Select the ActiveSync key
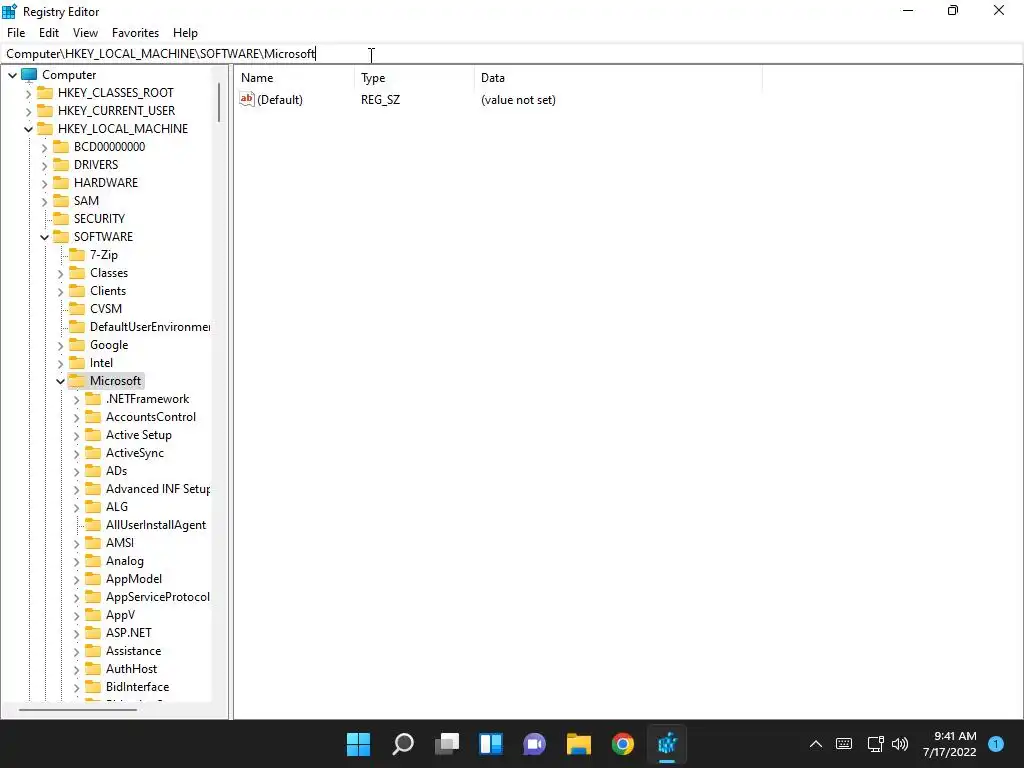1024x768 pixels. pos(135,453)
